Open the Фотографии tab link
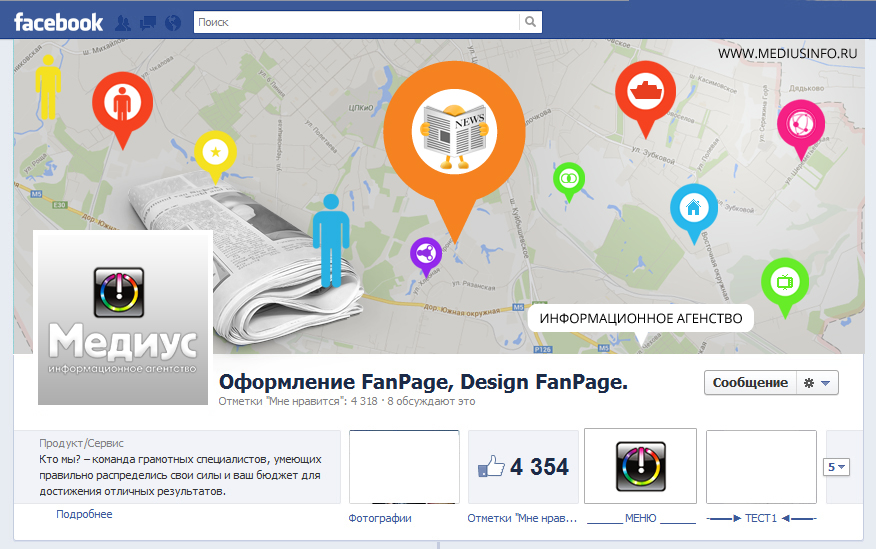 [x=380, y=518]
